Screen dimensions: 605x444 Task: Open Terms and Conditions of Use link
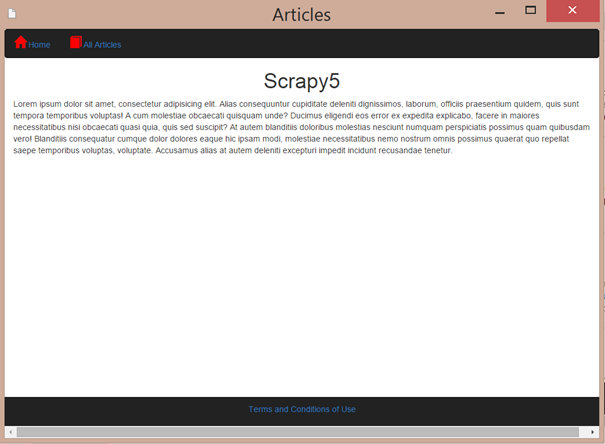point(302,409)
